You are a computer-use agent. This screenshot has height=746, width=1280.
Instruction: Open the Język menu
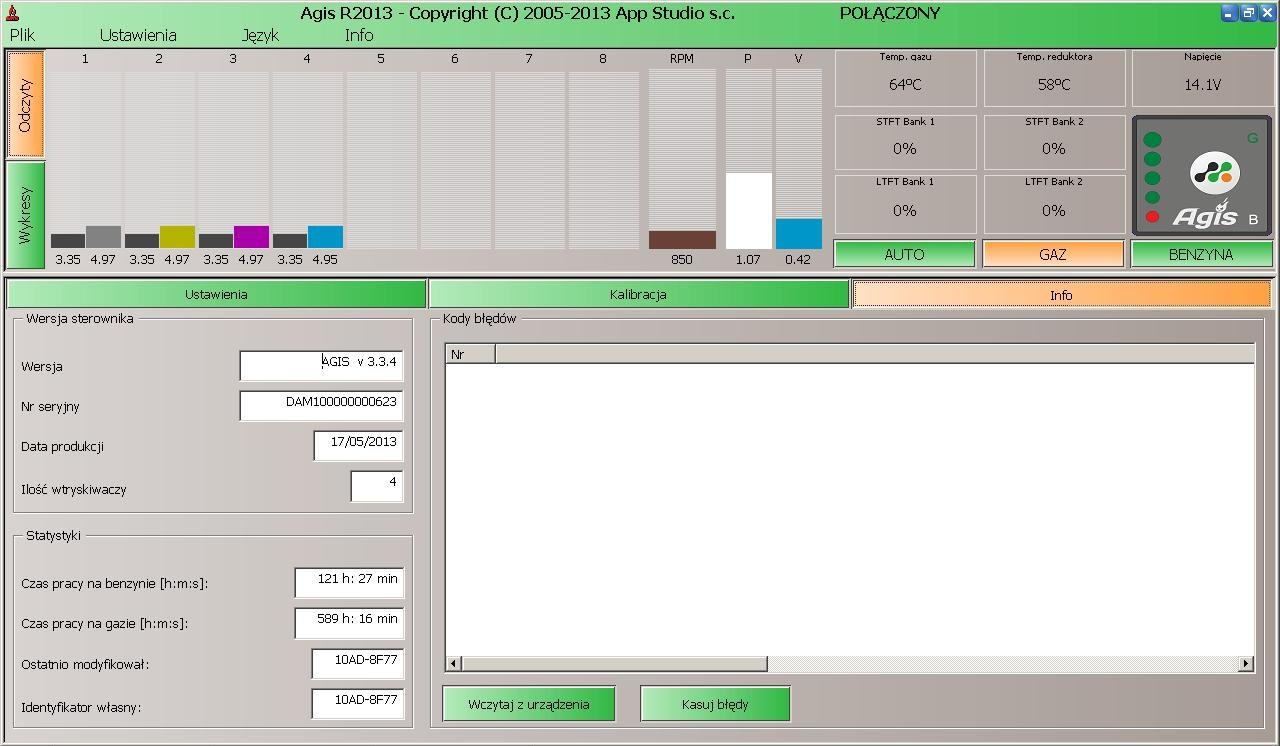click(260, 35)
